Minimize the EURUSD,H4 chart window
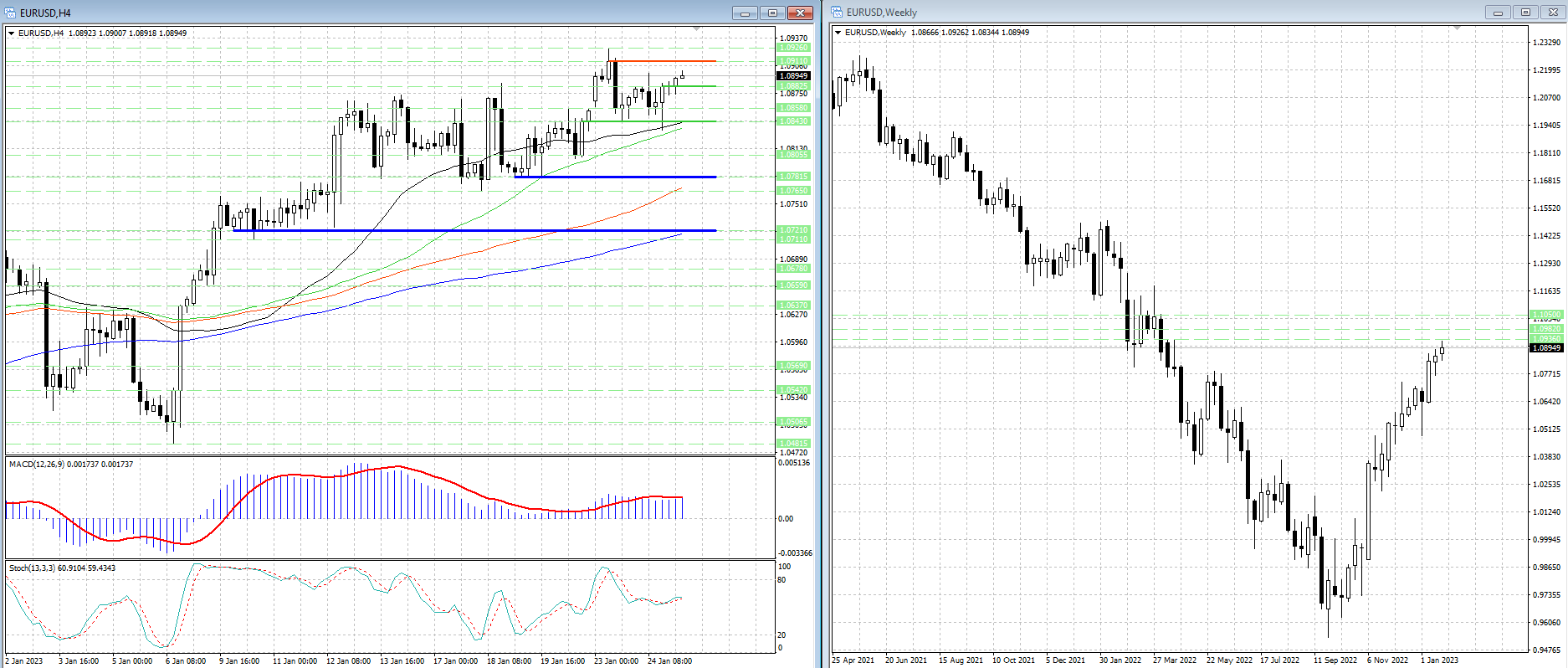 [x=745, y=13]
